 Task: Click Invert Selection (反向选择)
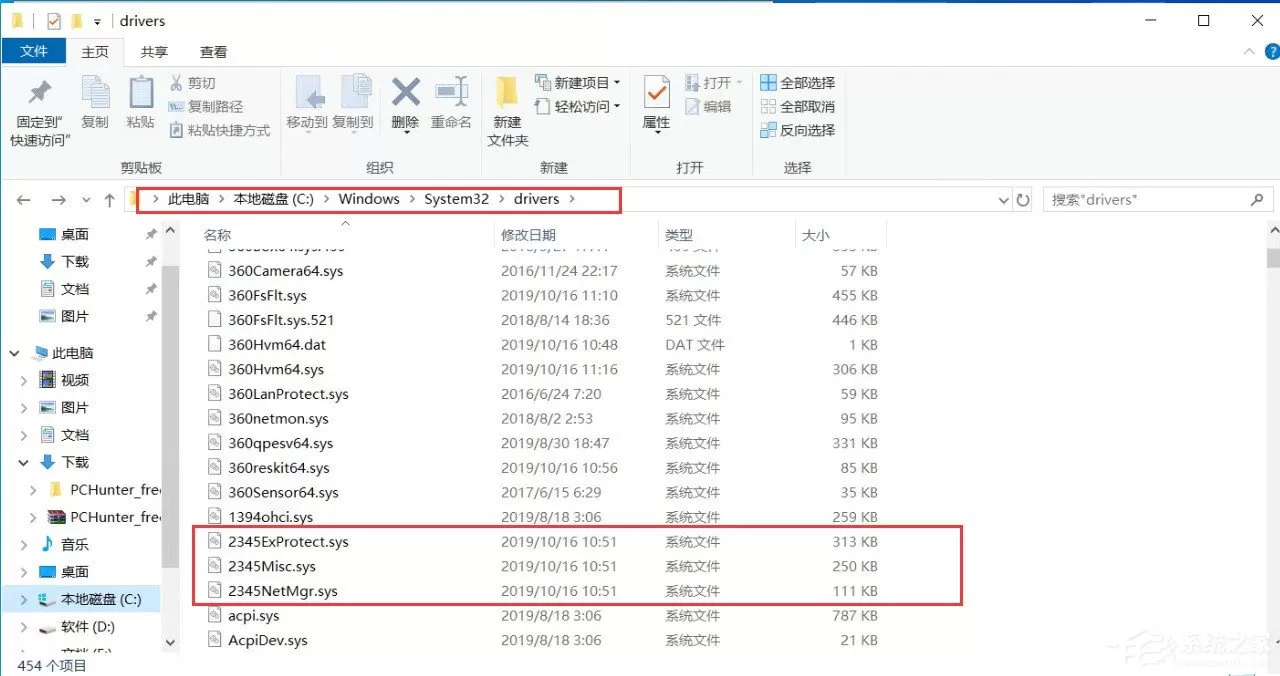797,130
